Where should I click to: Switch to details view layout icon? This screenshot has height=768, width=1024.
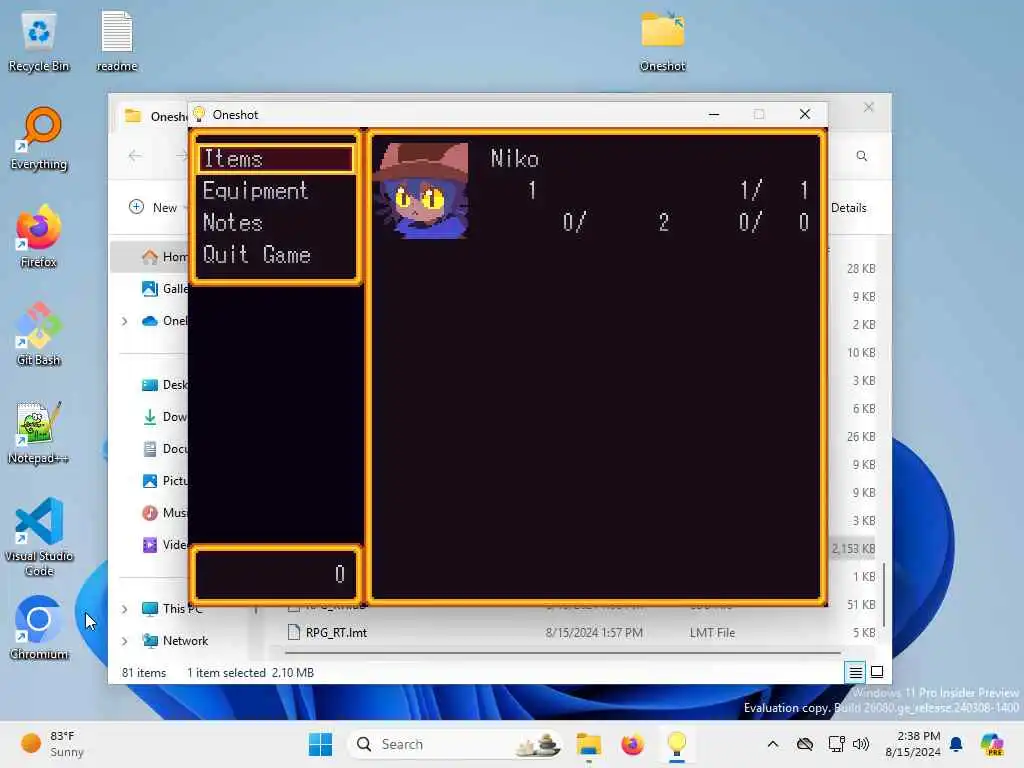click(x=856, y=672)
